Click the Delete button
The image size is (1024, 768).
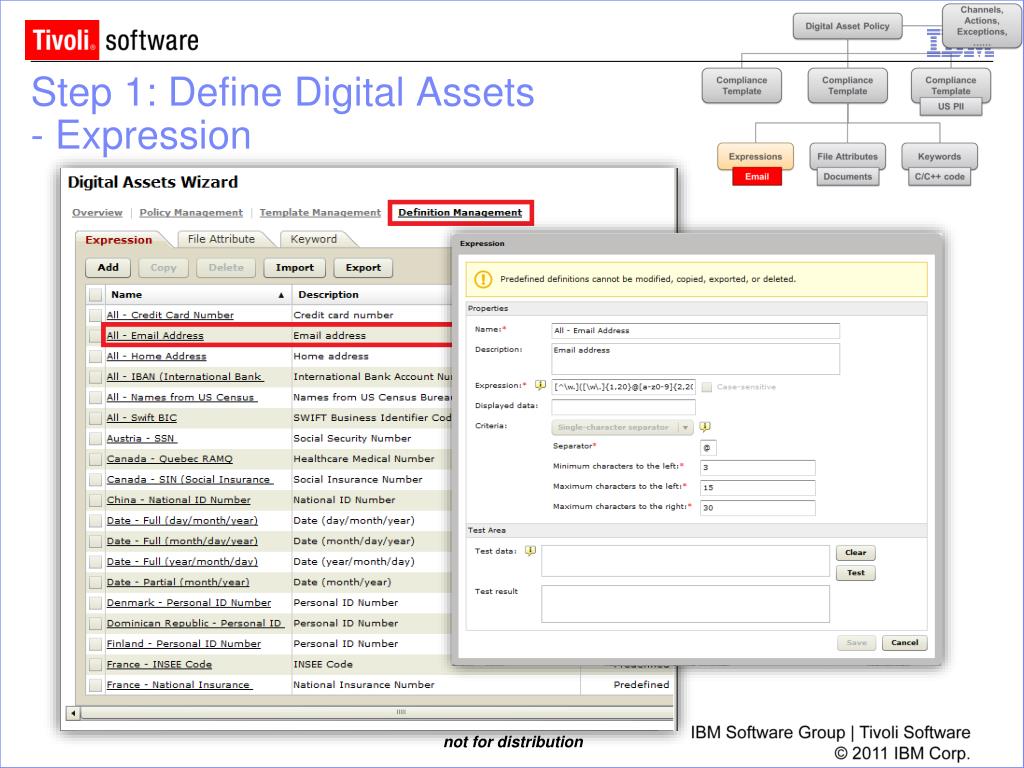pos(226,267)
